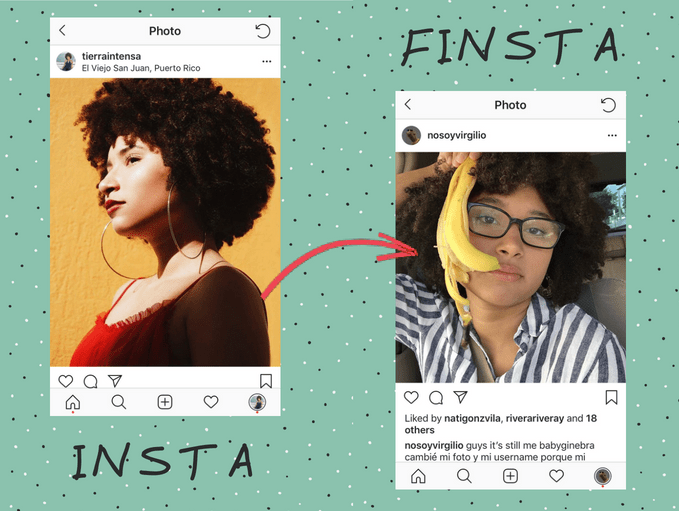
Task: Save the nosoyvirgilio post with bookmark icon
Action: coord(611,397)
